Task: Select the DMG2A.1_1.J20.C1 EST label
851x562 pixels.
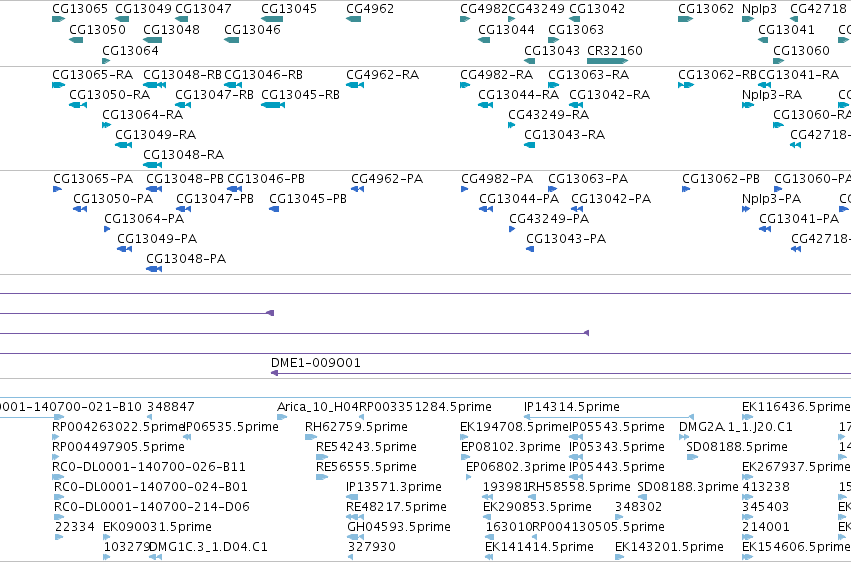Action: point(735,427)
